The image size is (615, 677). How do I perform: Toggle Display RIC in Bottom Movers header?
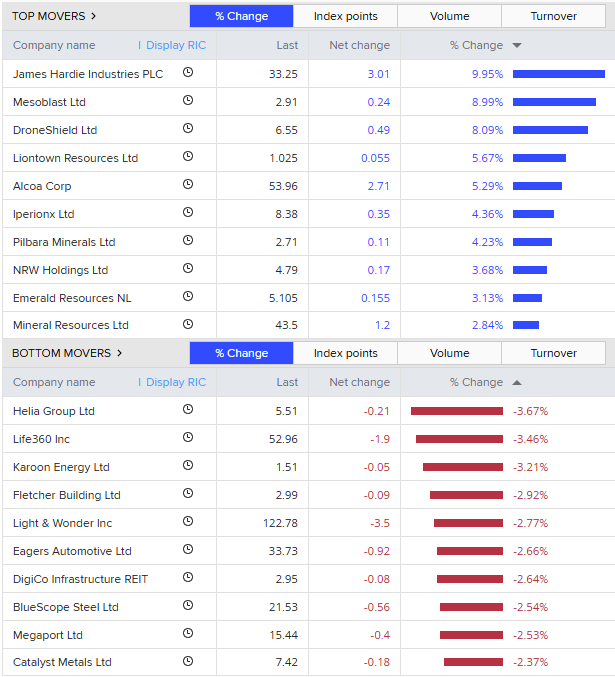pos(175,382)
